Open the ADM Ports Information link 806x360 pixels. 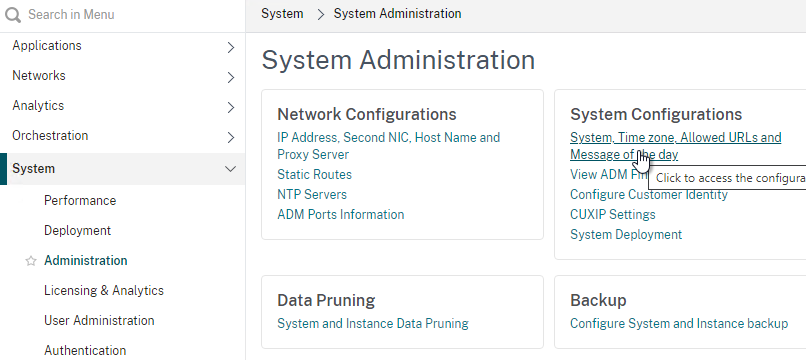point(341,214)
